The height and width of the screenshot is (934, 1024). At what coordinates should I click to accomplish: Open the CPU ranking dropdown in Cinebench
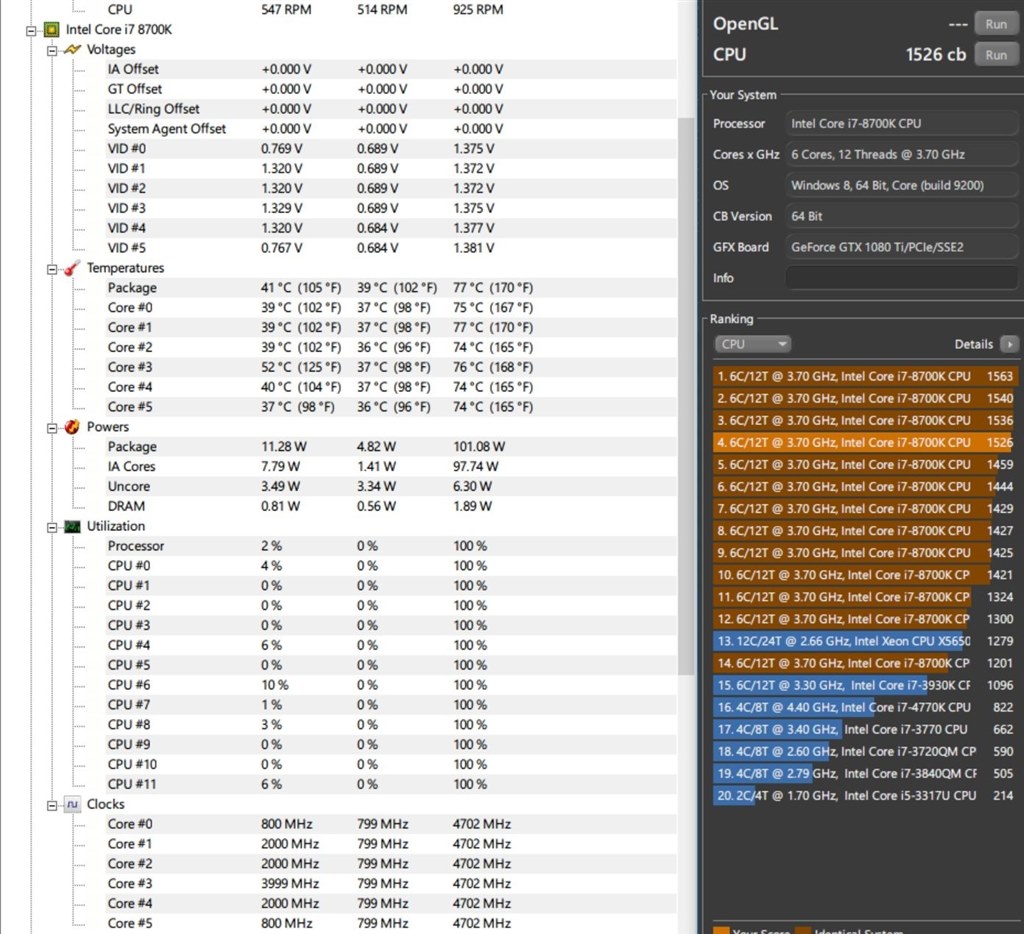(752, 344)
